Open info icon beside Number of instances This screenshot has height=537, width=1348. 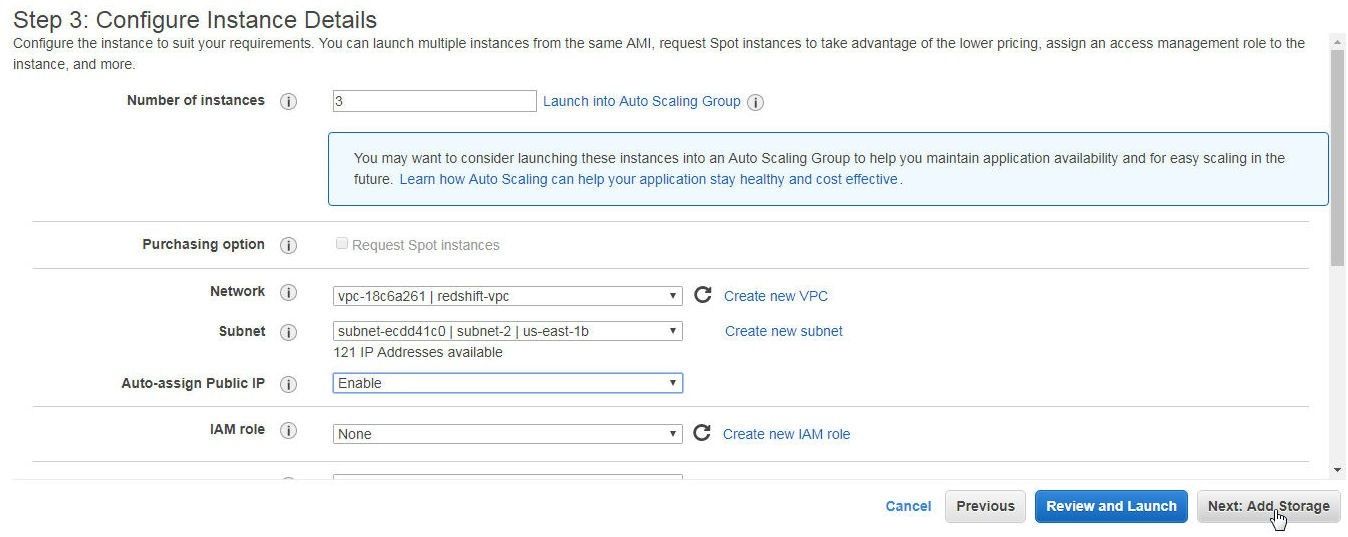pyautogui.click(x=289, y=102)
